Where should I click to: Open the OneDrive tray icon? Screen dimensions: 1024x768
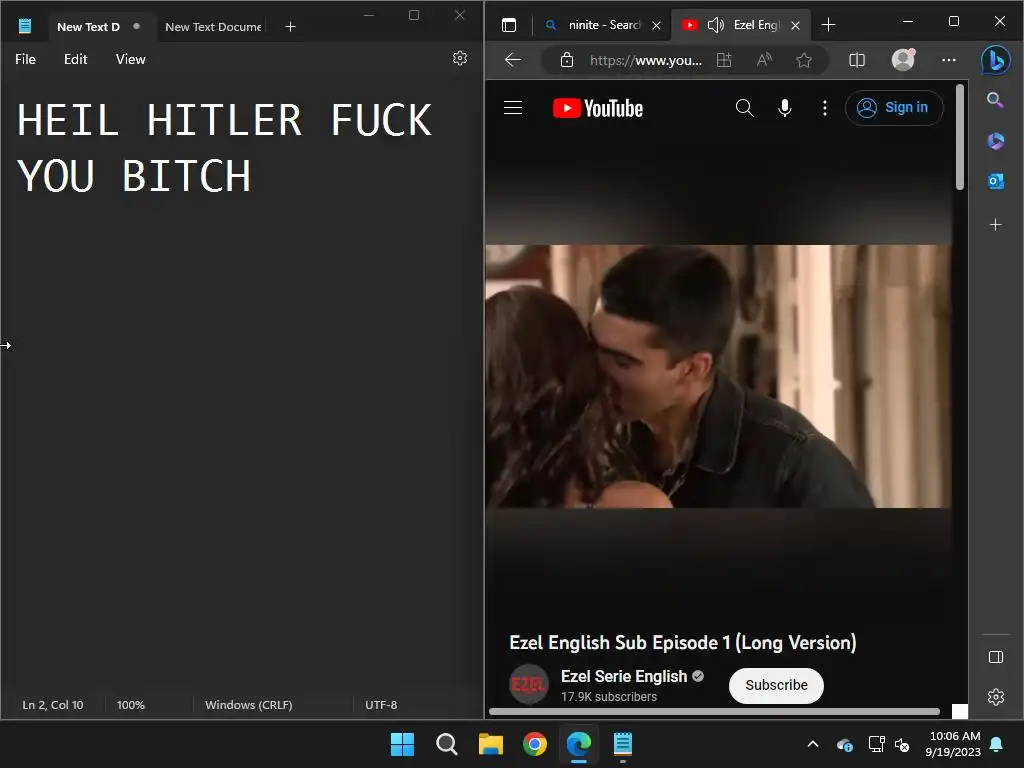click(x=844, y=744)
